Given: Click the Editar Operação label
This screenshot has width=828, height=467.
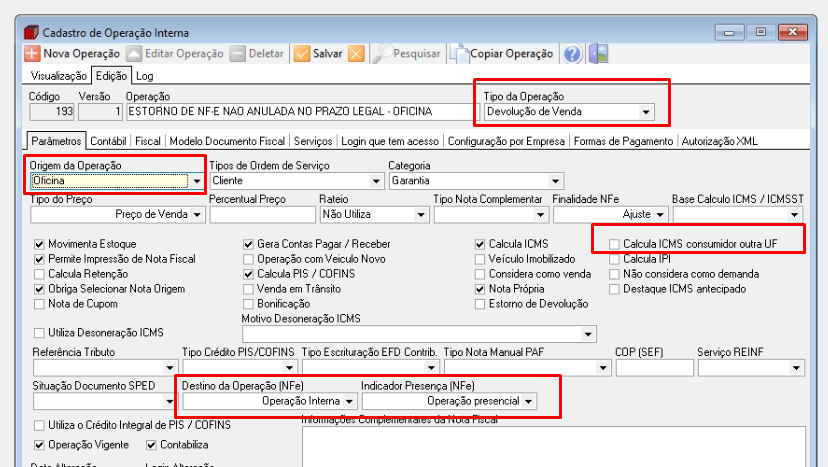Looking at the screenshot, I should point(184,54).
